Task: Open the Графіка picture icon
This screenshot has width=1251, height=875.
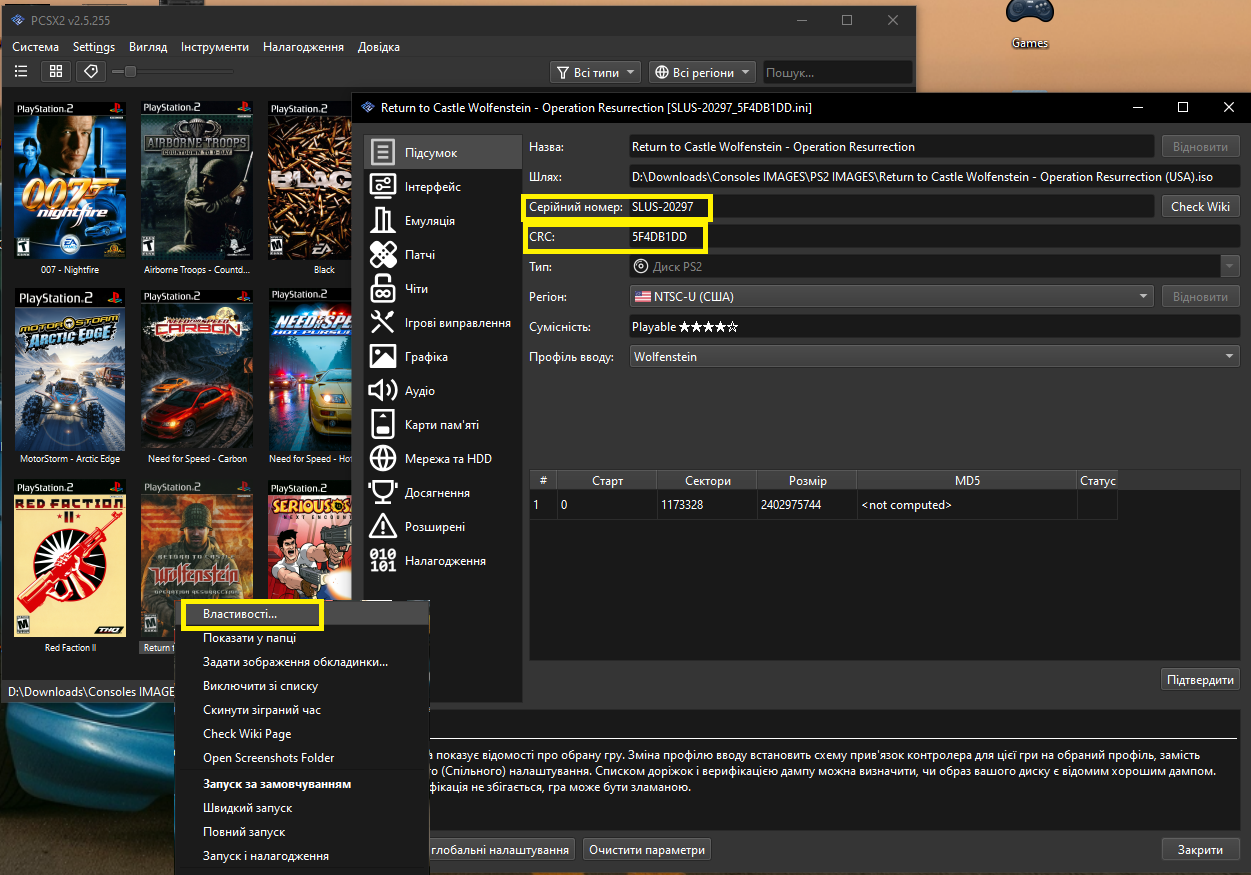Action: click(x=383, y=357)
